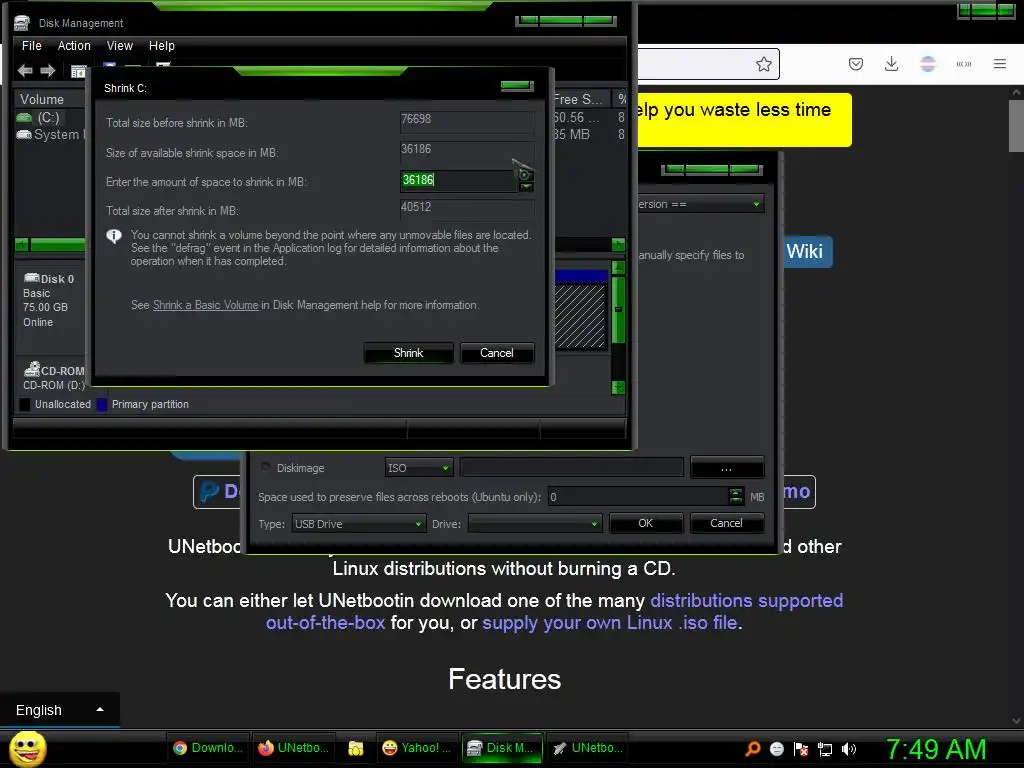Select the System volume drive icon

[x=24, y=135]
